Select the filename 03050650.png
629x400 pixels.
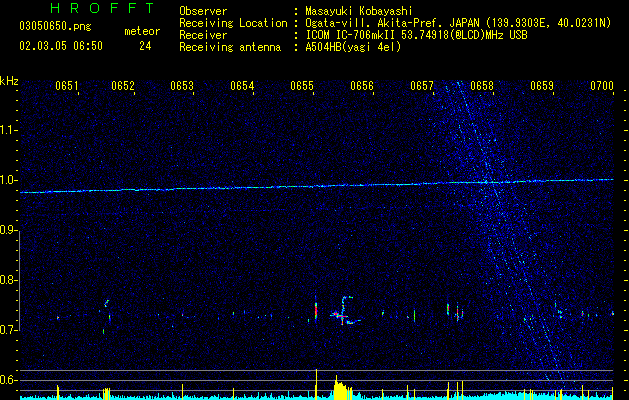(x=55, y=27)
